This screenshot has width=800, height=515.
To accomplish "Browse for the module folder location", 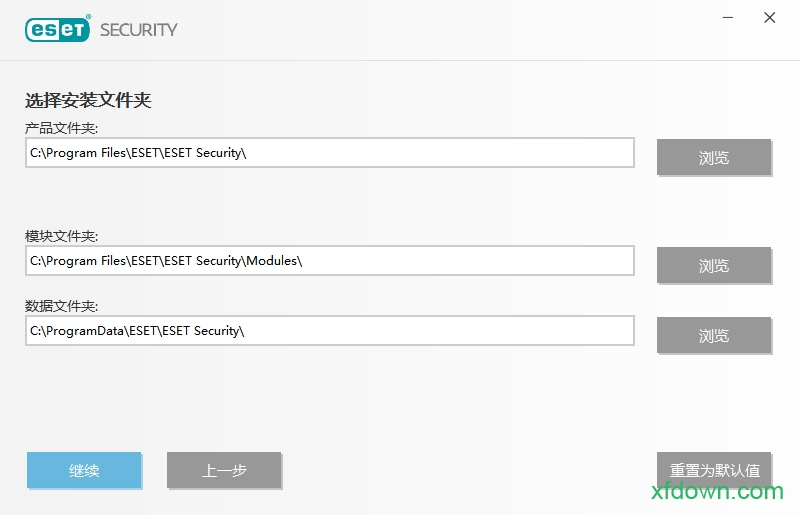I will (714, 265).
